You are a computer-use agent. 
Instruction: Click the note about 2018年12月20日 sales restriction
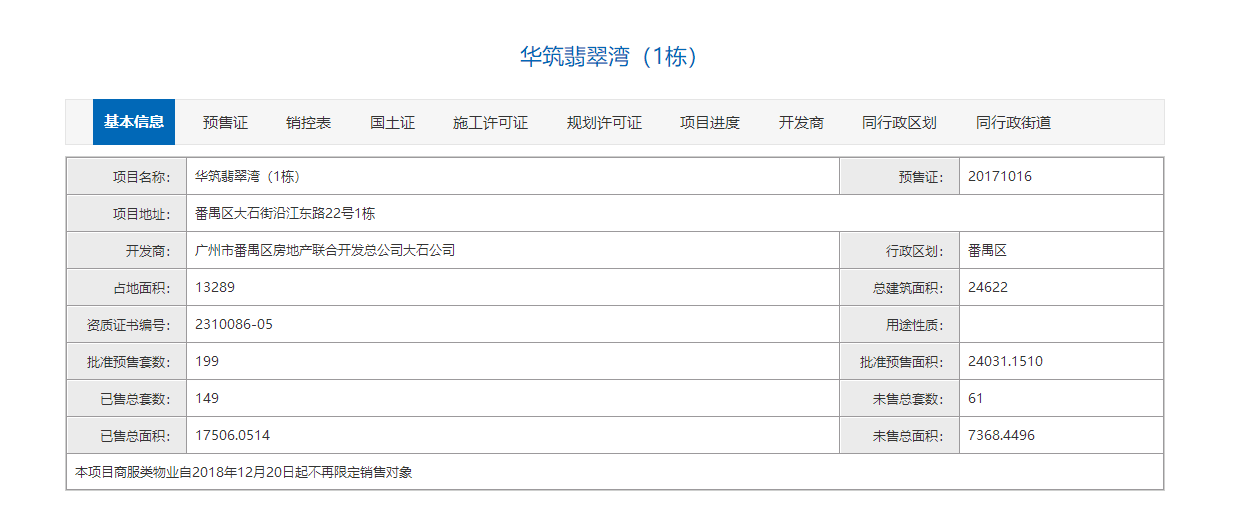[244, 472]
